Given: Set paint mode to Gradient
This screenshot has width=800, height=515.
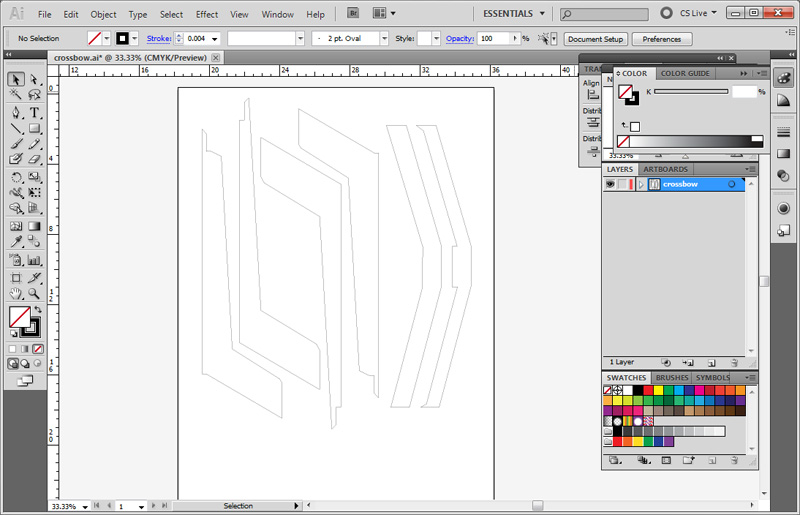Looking at the screenshot, I should tap(25, 349).
